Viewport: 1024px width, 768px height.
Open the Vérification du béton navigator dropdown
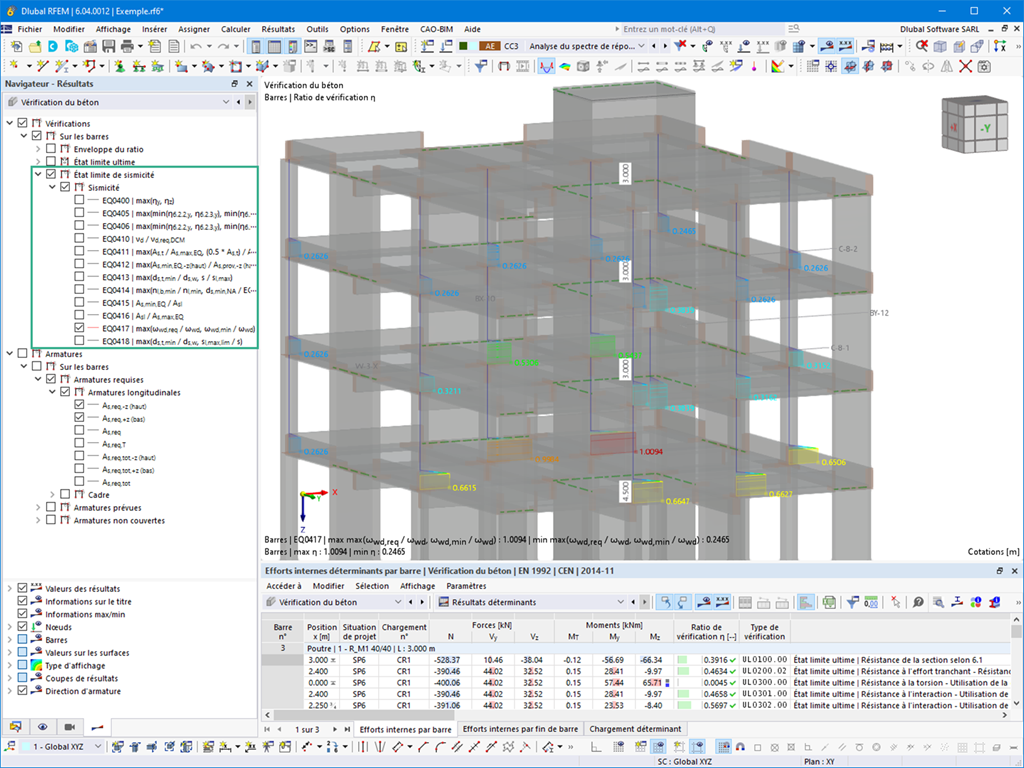(x=226, y=102)
